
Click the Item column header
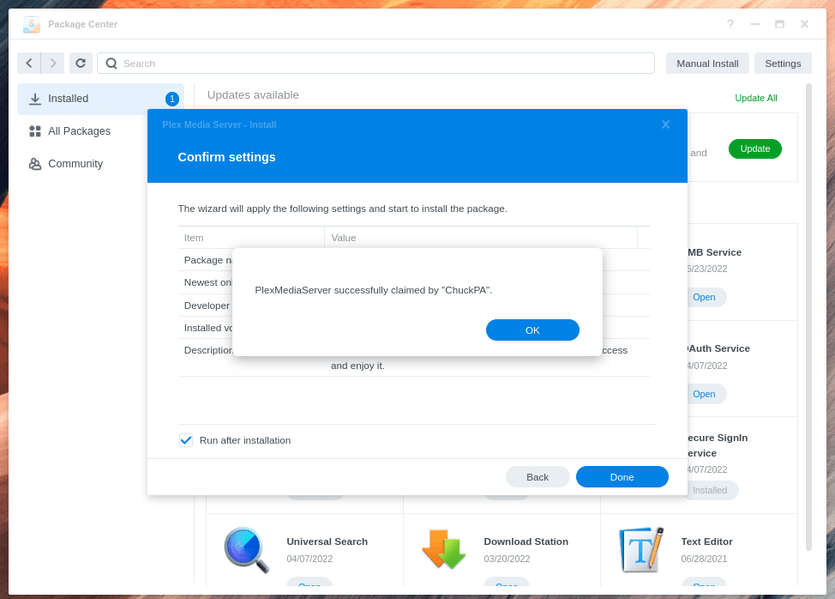tap(251, 238)
